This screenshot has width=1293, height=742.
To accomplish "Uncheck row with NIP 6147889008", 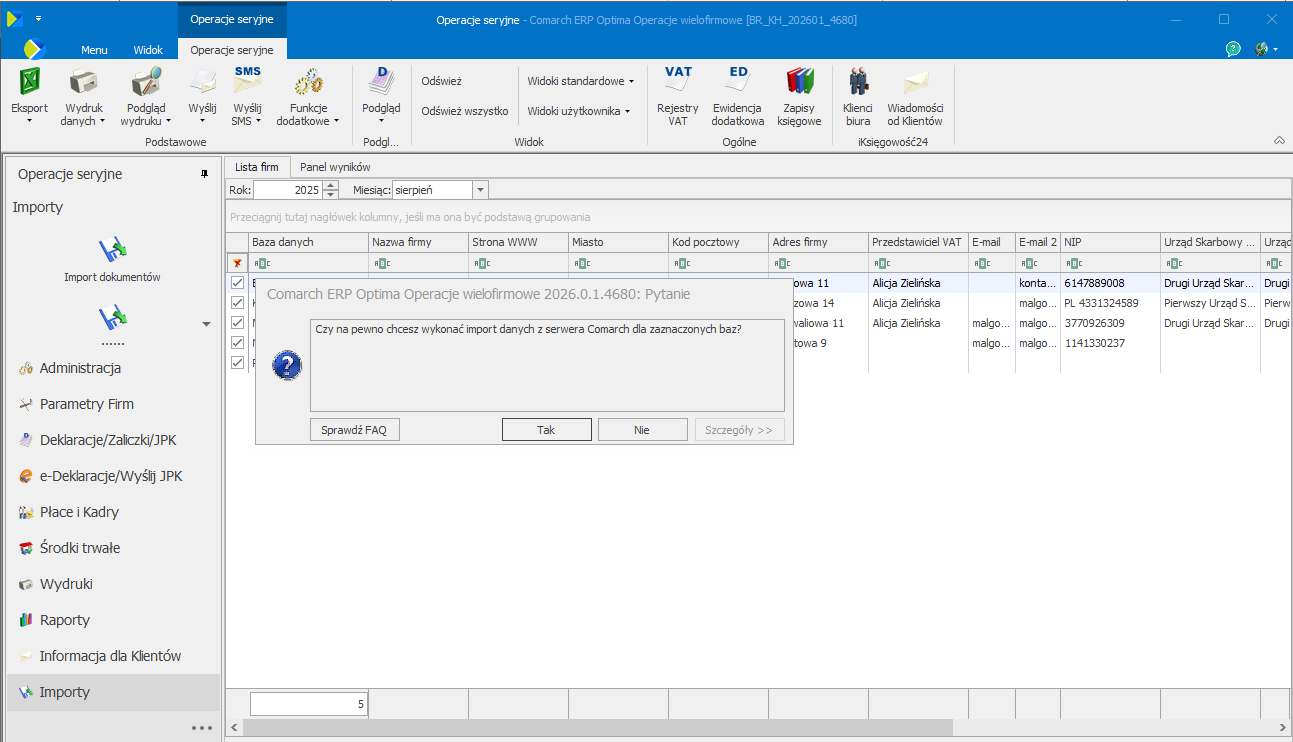I will [237, 283].
